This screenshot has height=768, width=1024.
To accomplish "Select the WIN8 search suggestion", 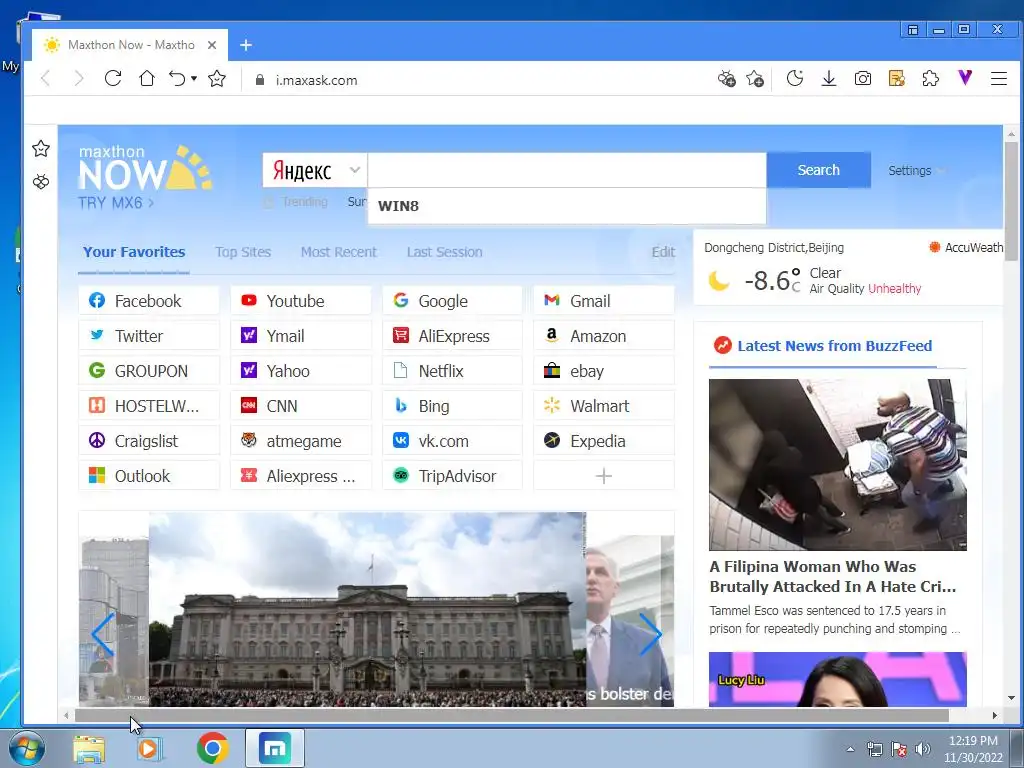I will tap(567, 206).
